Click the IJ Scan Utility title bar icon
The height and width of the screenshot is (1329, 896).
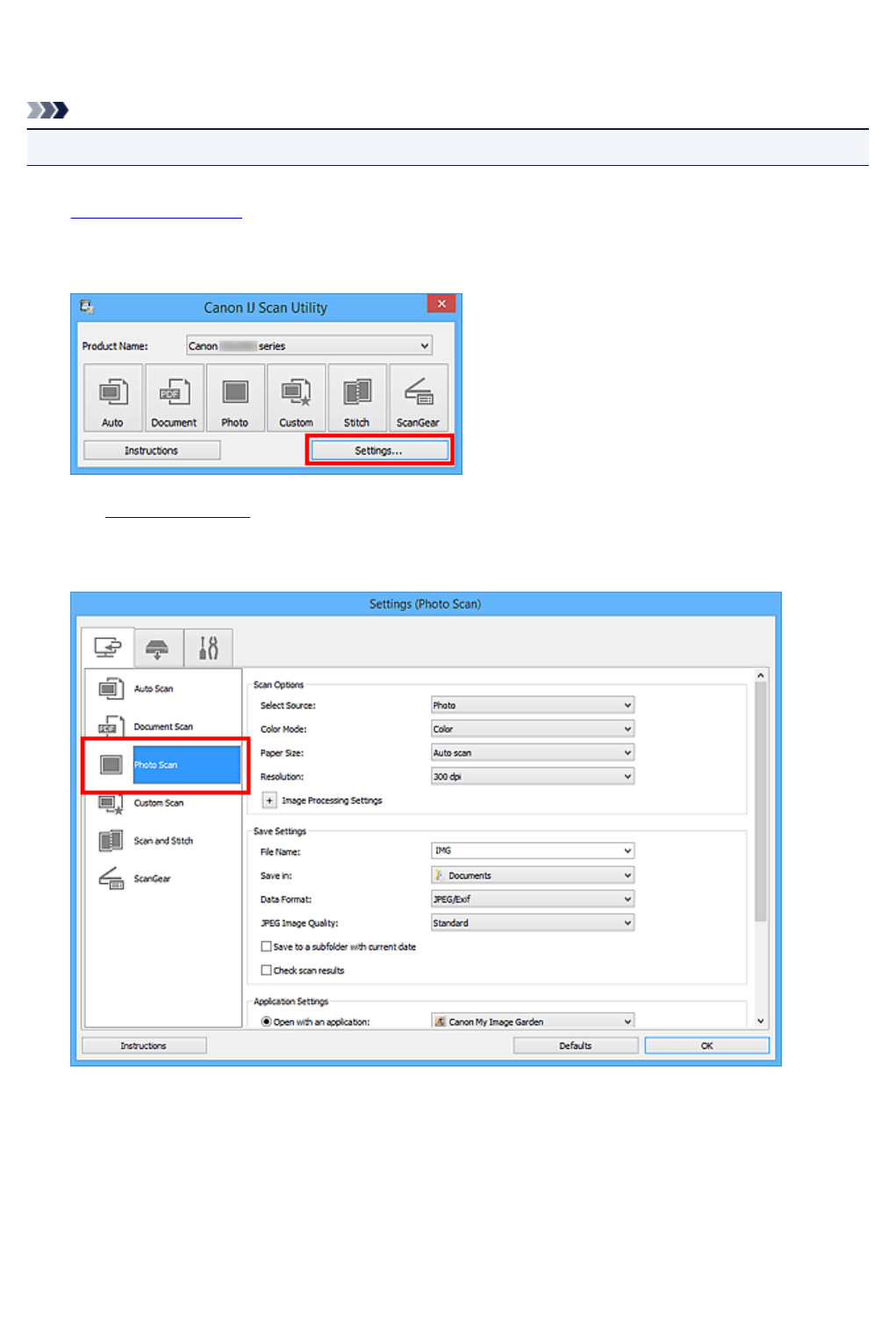pyautogui.click(x=86, y=306)
